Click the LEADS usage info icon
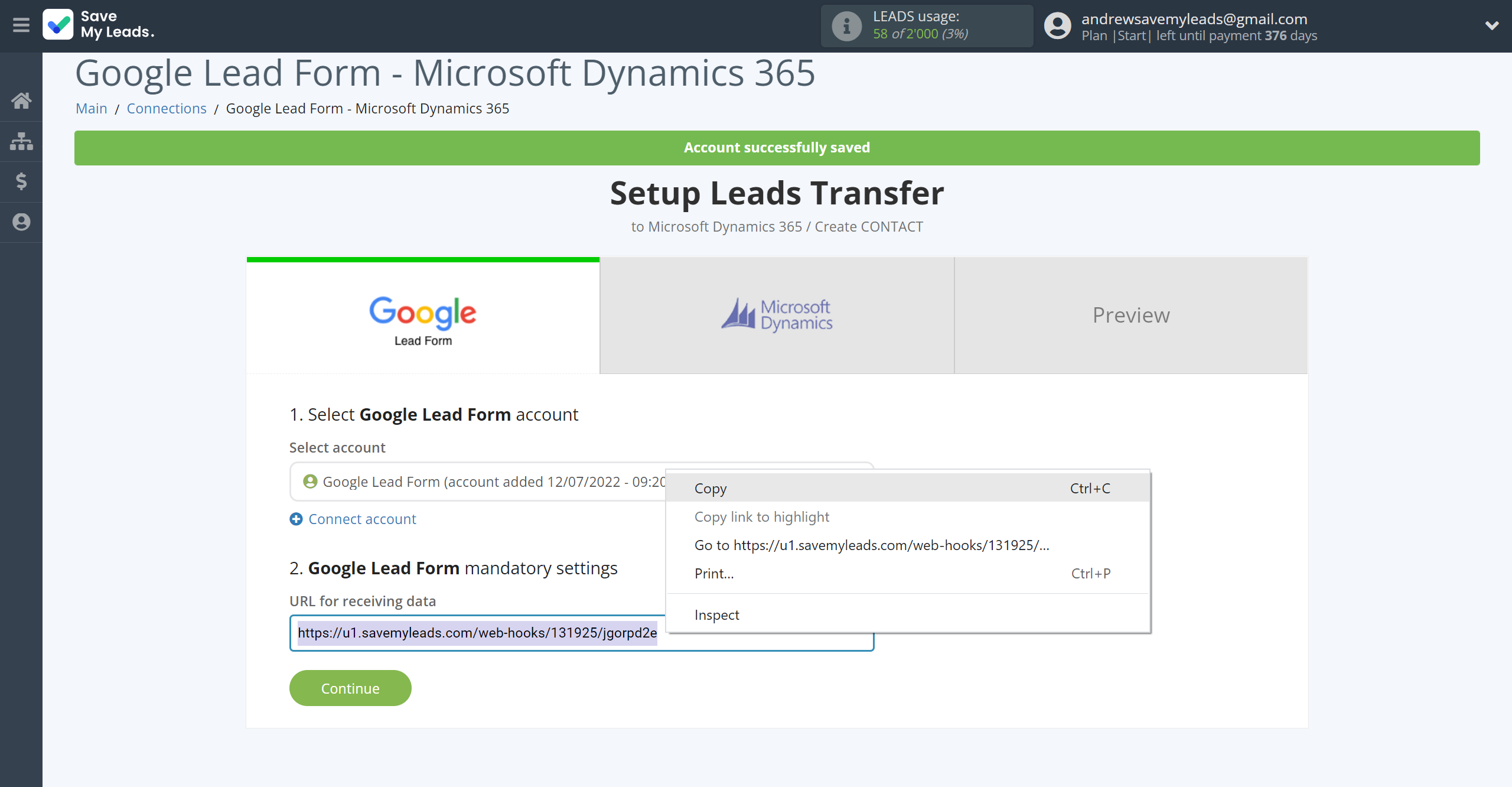This screenshot has width=1512, height=787. [x=846, y=26]
